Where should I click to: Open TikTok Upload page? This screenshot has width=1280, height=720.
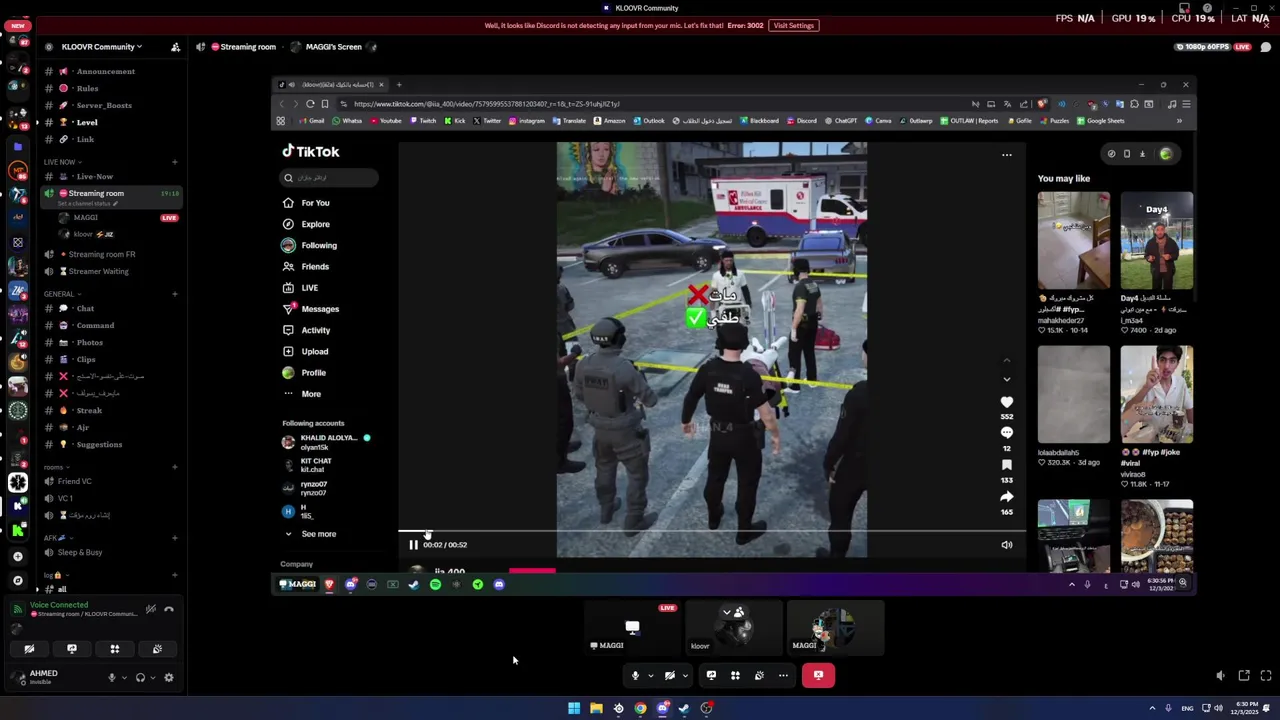315,351
